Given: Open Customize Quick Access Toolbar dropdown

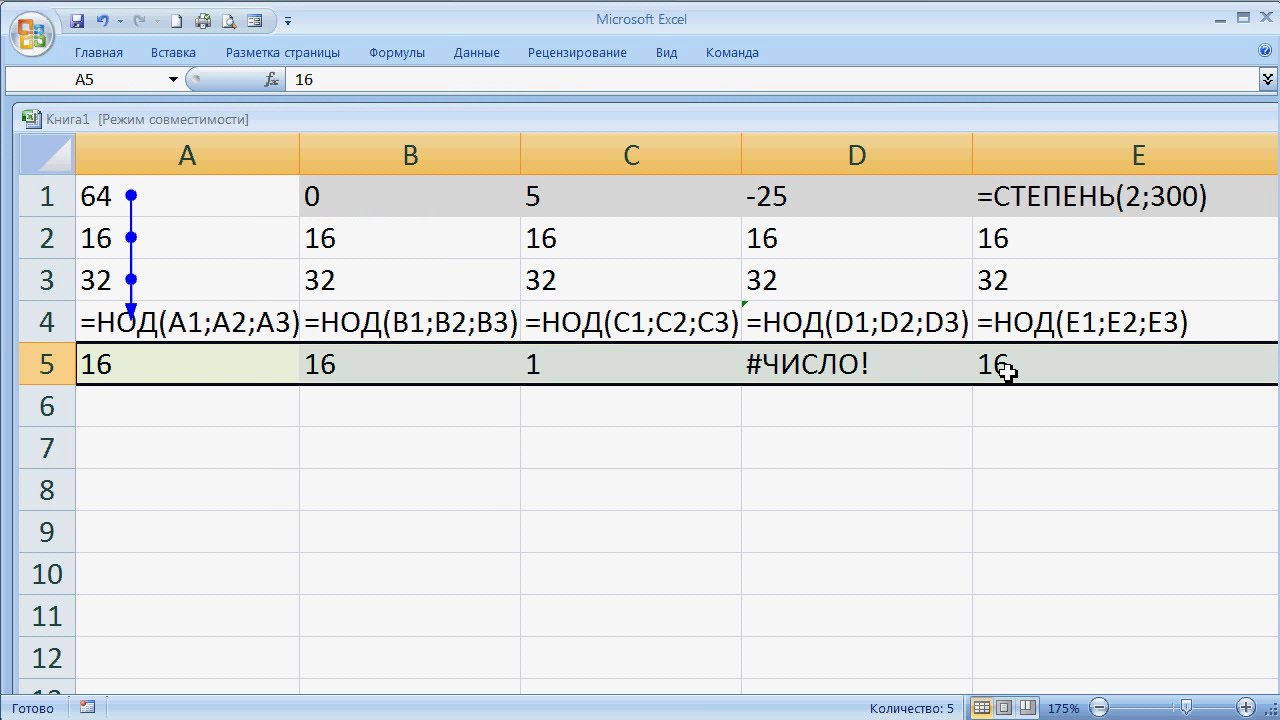Looking at the screenshot, I should 288,21.
